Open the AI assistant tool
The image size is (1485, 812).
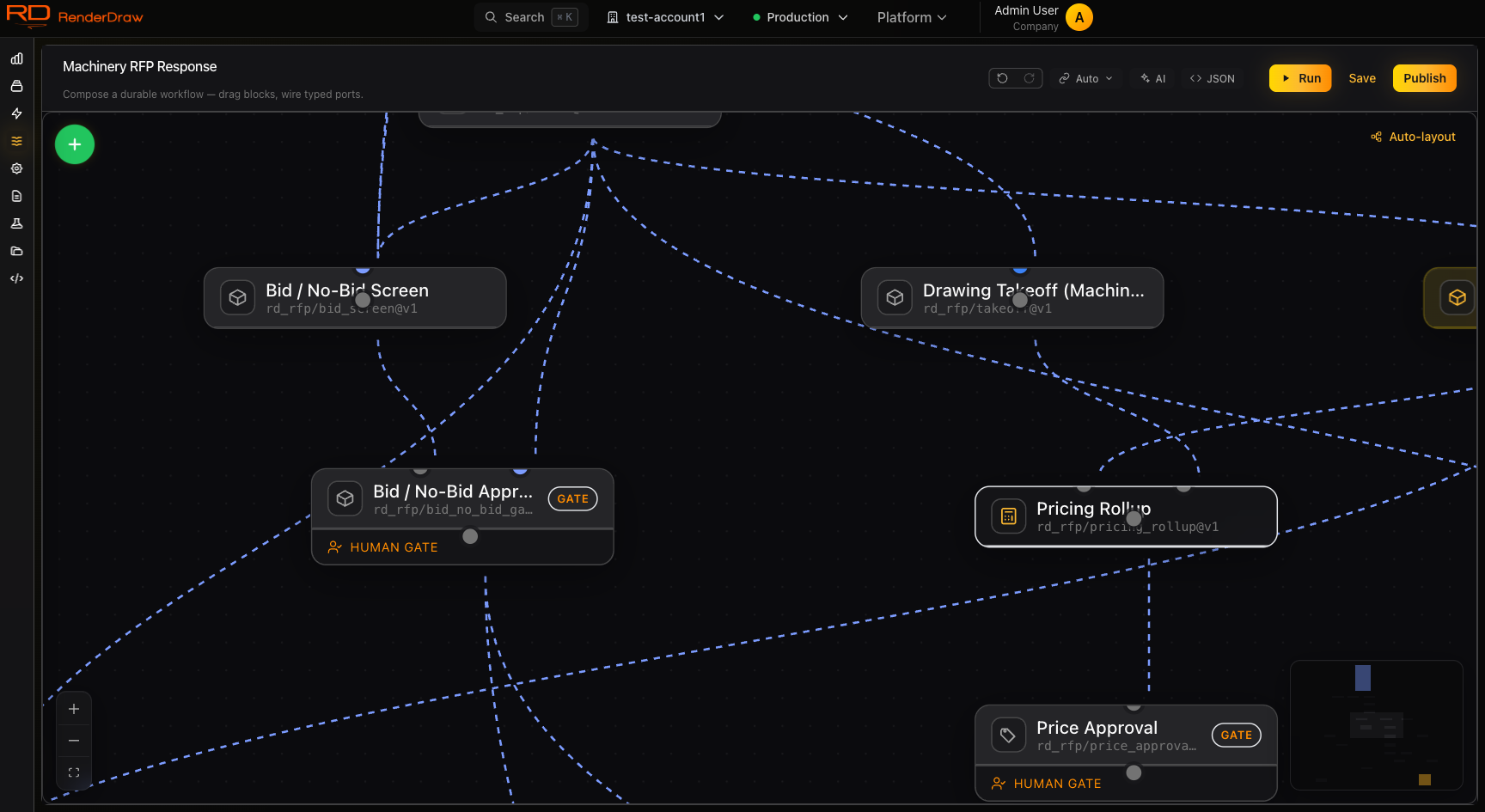point(1152,78)
